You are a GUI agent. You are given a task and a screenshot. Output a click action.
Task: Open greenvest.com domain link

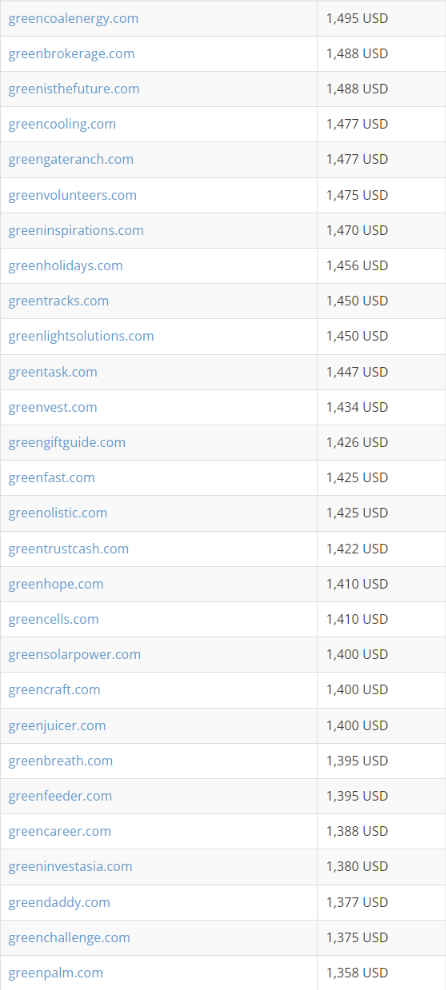pos(53,407)
